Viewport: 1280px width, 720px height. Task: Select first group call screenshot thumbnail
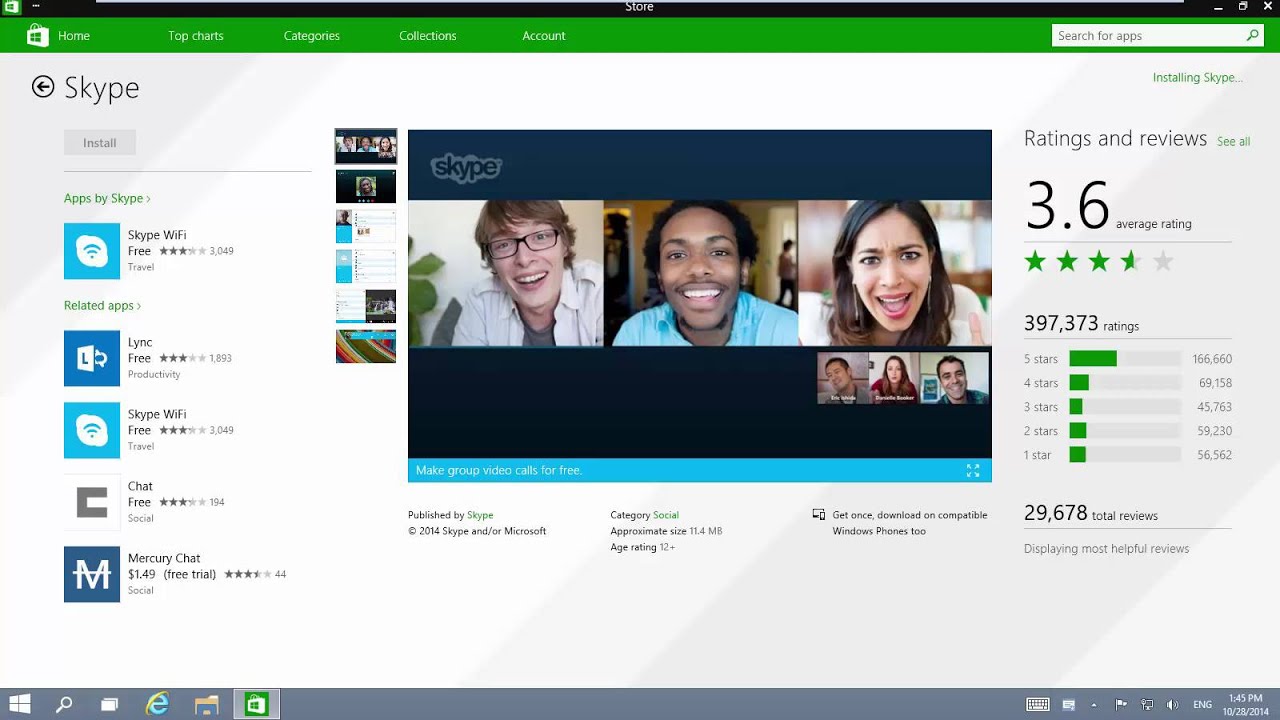[x=366, y=146]
